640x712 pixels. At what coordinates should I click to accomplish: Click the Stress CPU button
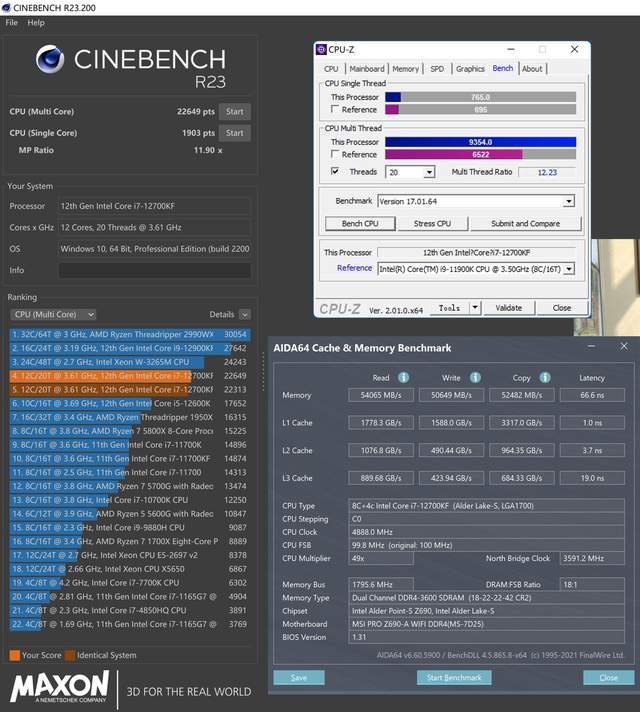click(432, 223)
